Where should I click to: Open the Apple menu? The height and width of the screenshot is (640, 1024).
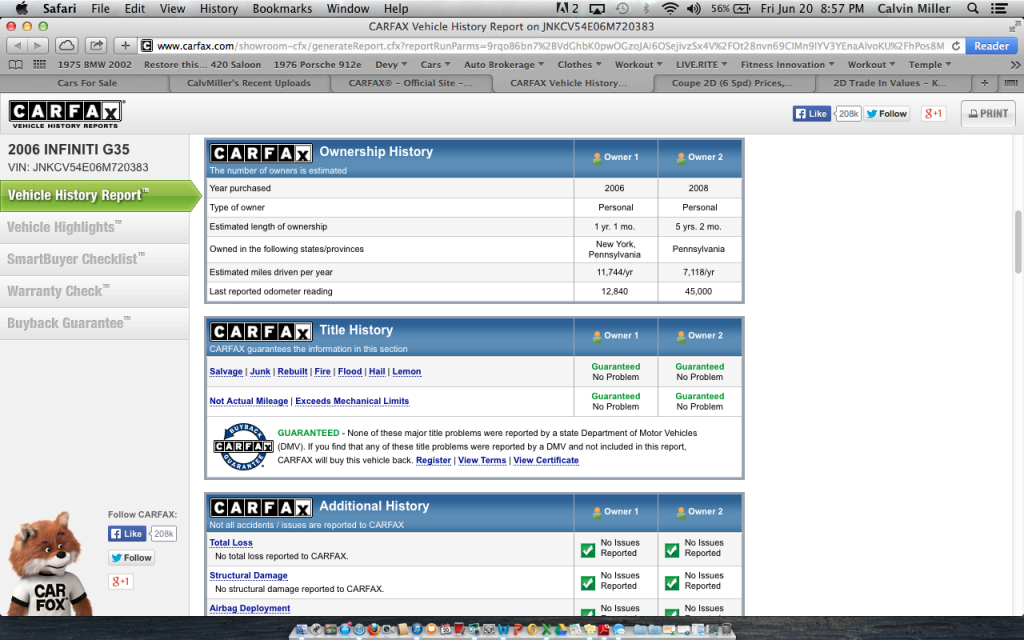22,8
